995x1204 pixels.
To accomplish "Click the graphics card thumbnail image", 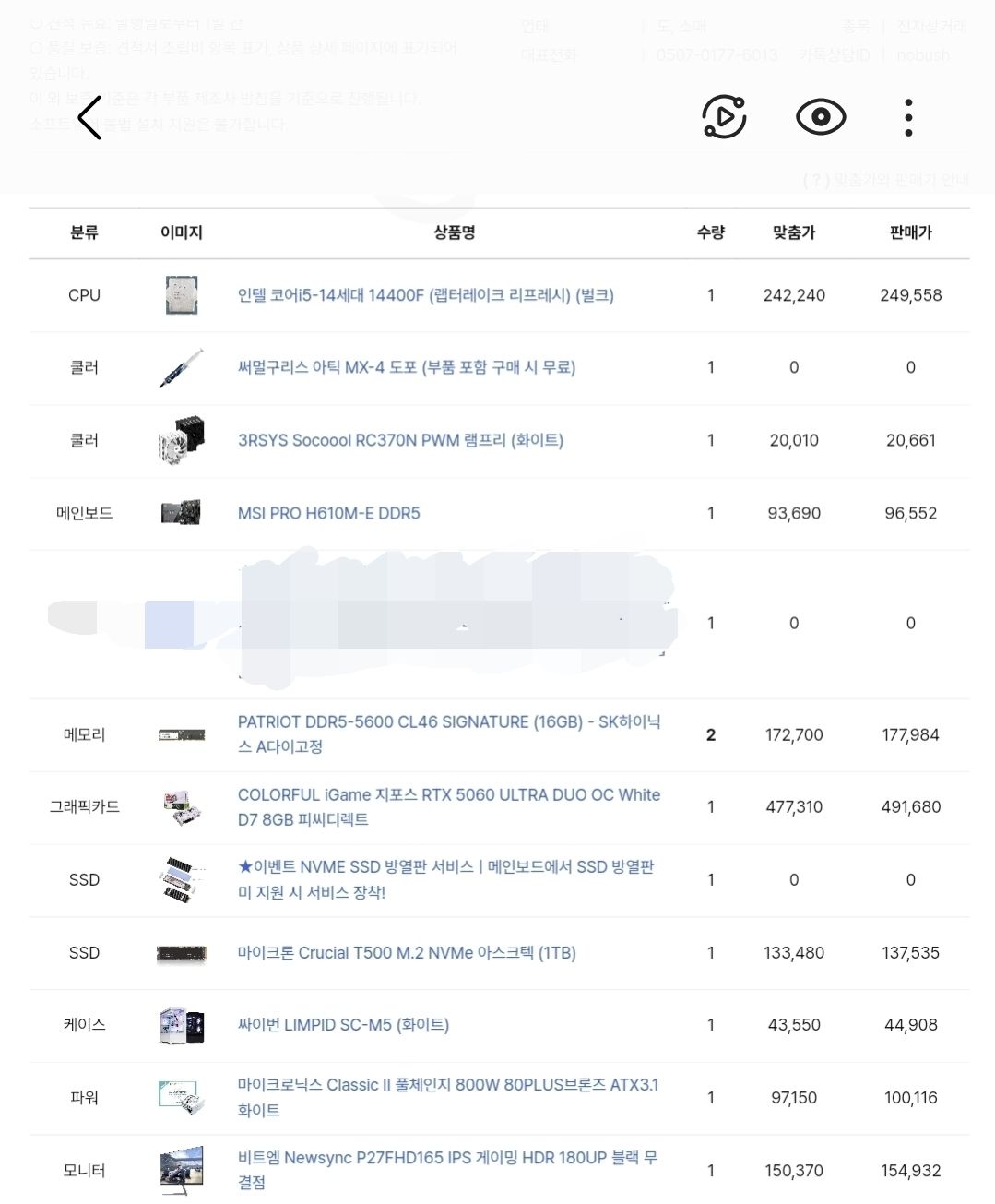I will click(181, 807).
